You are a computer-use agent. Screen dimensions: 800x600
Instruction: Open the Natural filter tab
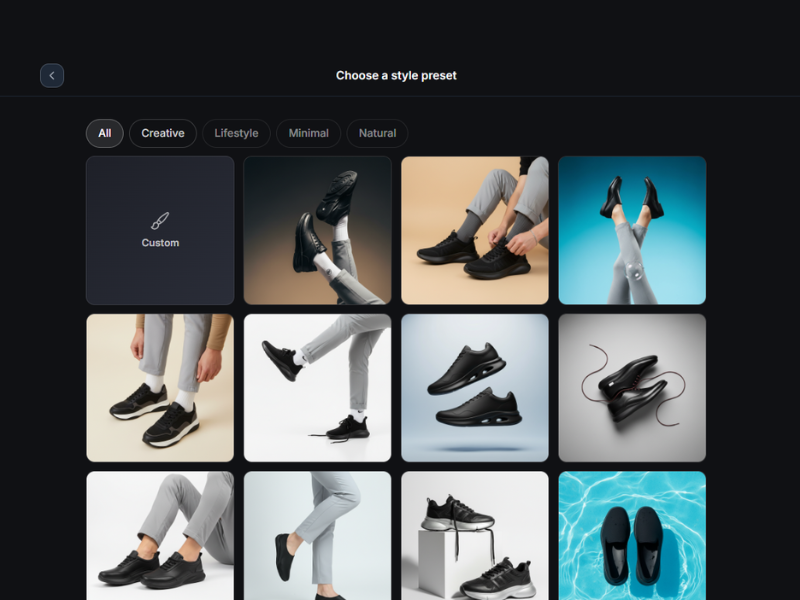click(378, 133)
